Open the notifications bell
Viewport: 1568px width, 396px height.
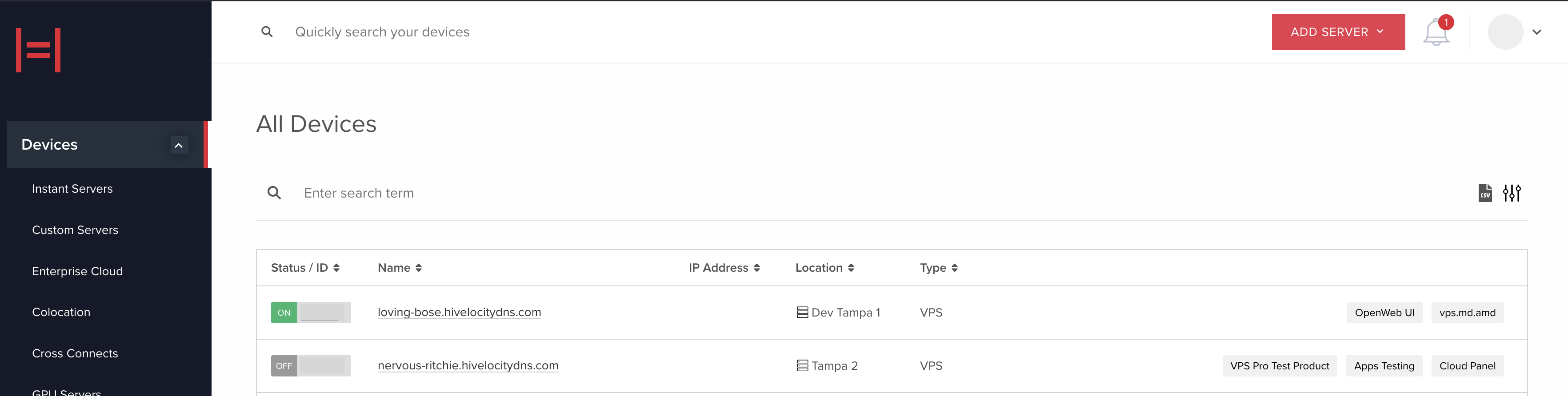pyautogui.click(x=1436, y=32)
